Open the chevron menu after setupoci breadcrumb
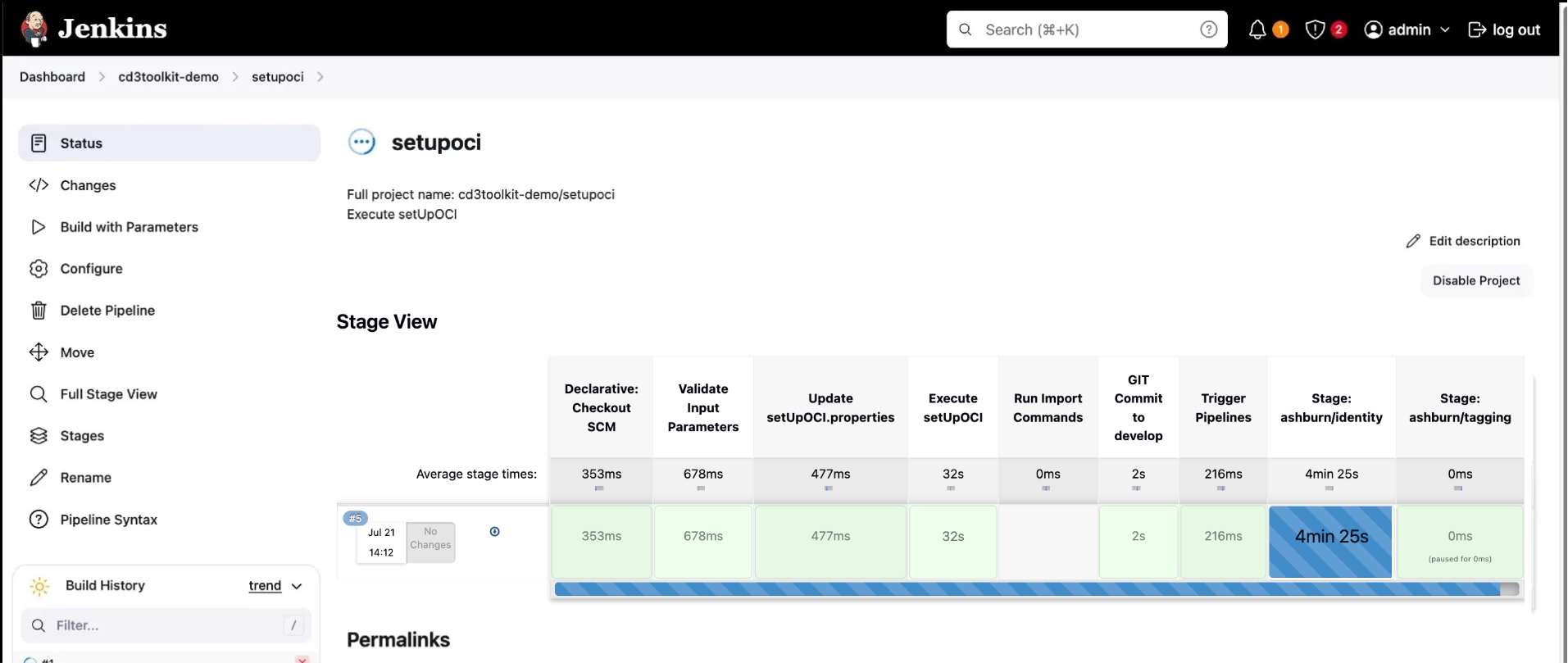Screen dimensions: 1568x663 click(x=320, y=77)
